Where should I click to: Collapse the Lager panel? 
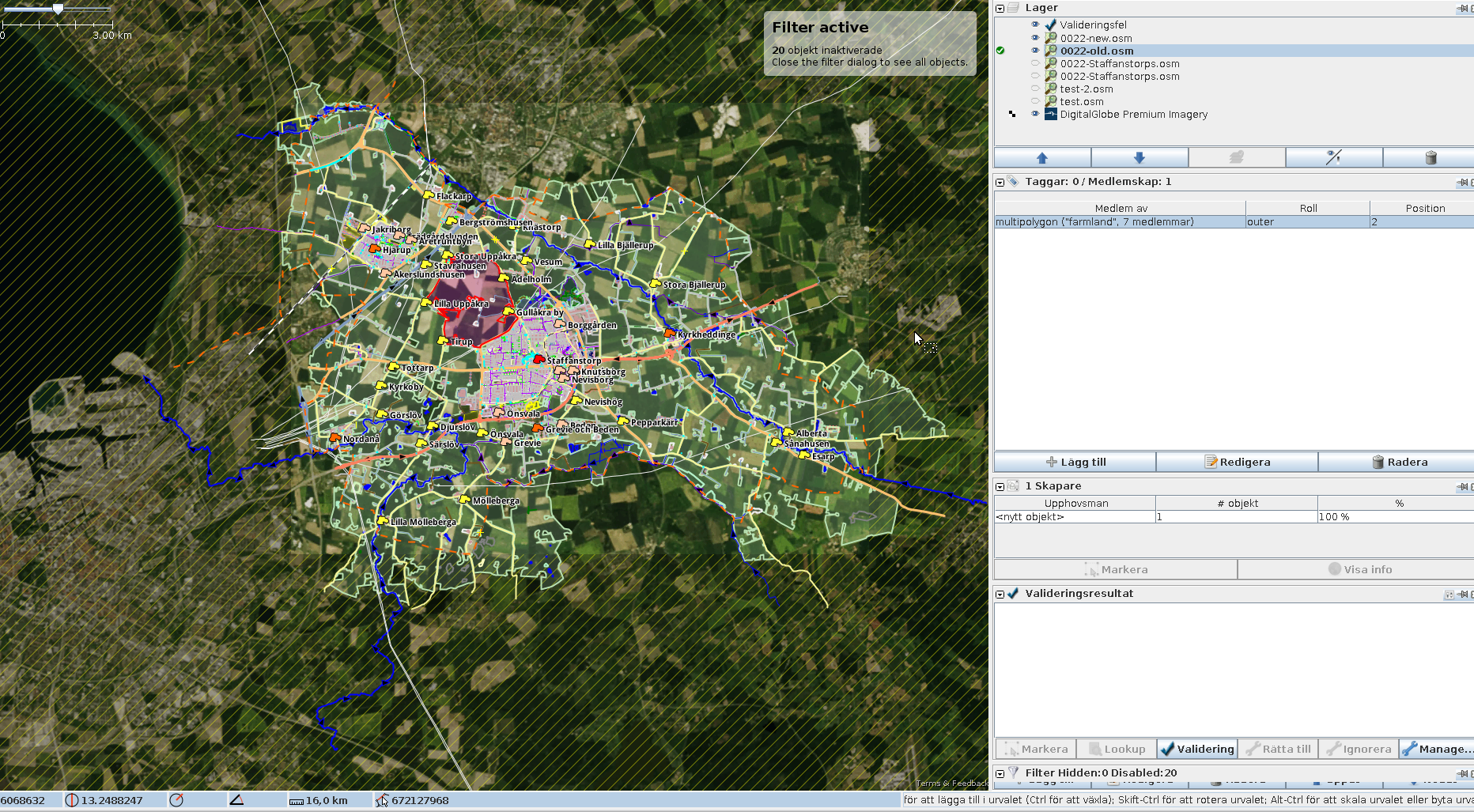(x=1000, y=8)
